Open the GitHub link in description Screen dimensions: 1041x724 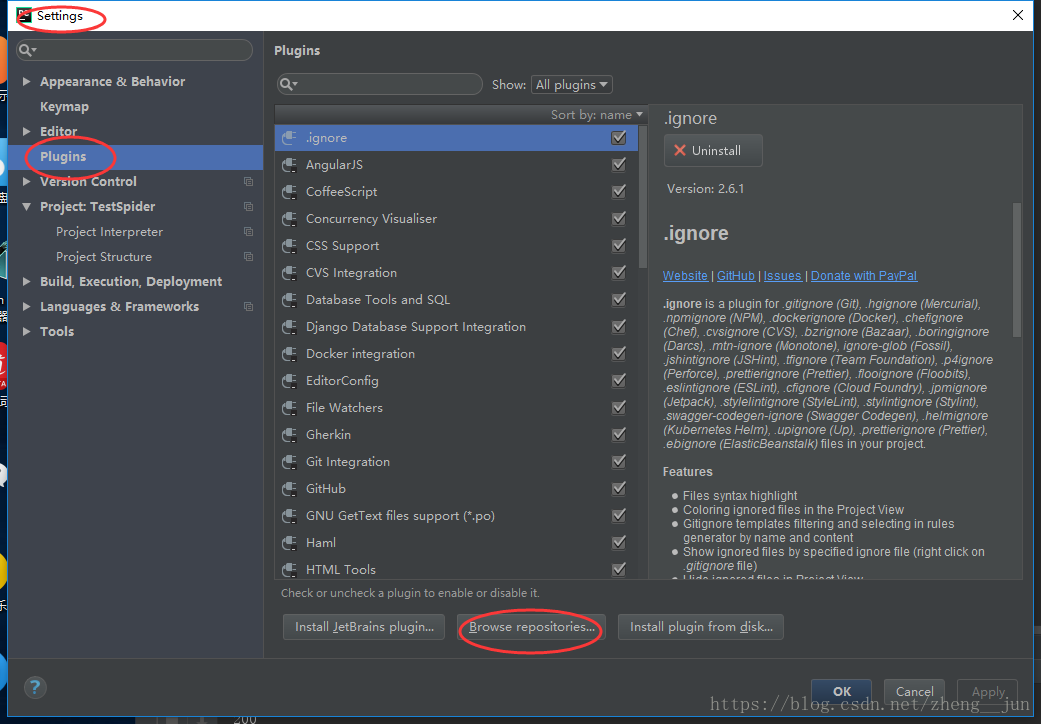click(736, 275)
